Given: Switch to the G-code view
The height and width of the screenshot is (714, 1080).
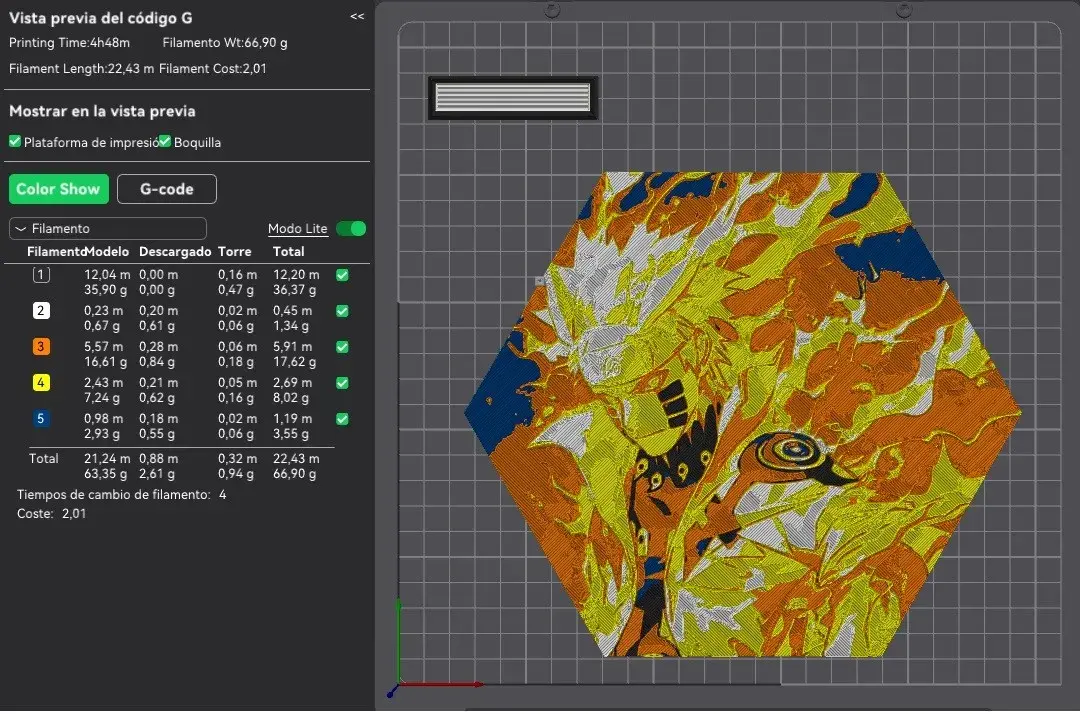Looking at the screenshot, I should click(167, 189).
